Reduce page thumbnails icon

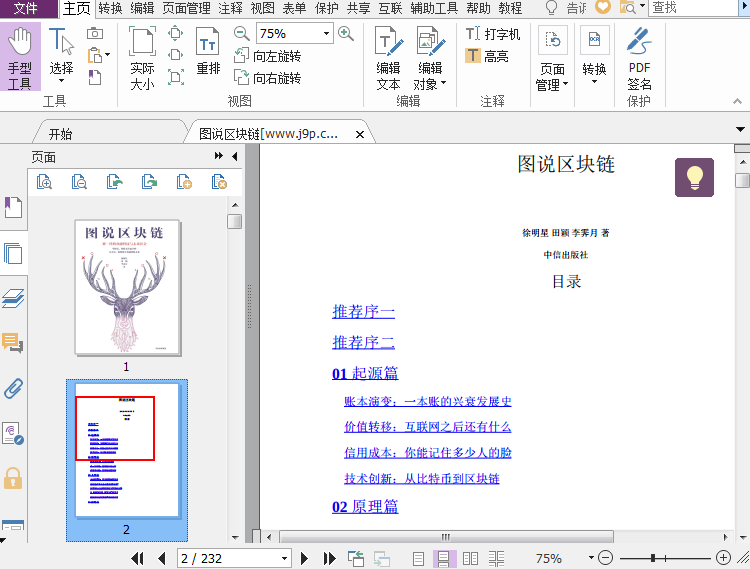(79, 182)
